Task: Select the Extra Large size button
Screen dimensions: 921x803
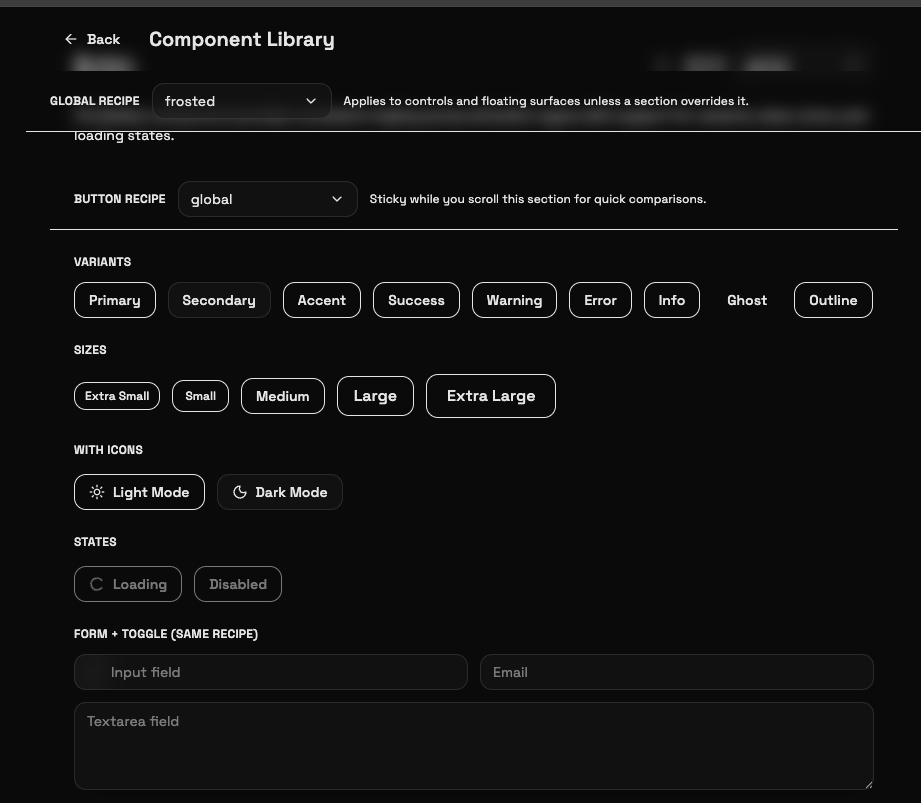Action: (x=490, y=396)
